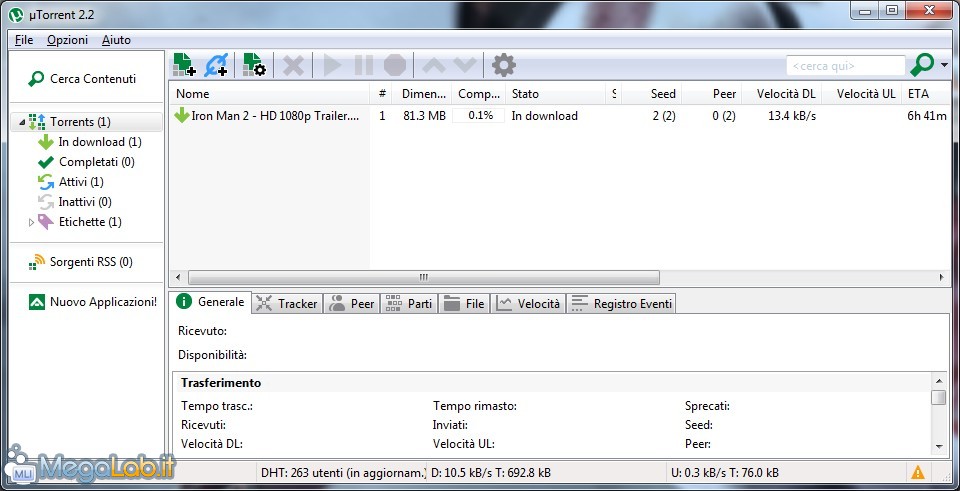Click the Add Torrent toolbar icon
Image resolution: width=960 pixels, height=491 pixels.
(184, 64)
